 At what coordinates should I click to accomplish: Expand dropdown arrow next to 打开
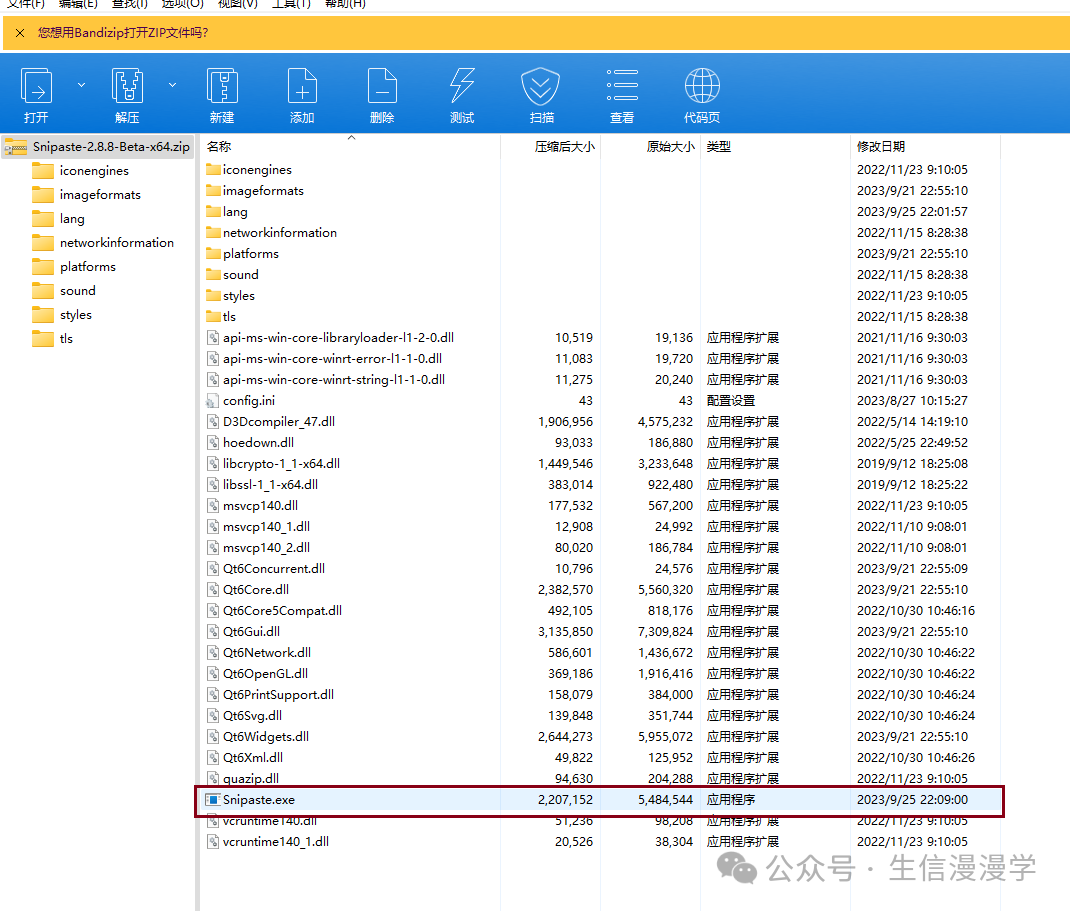[x=81, y=85]
